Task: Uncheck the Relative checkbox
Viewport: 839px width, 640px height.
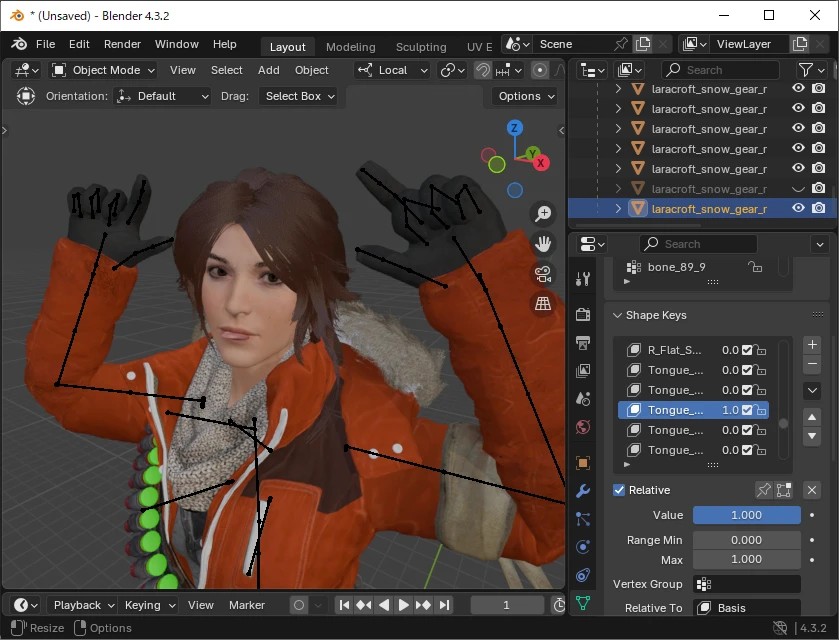Action: tap(619, 490)
